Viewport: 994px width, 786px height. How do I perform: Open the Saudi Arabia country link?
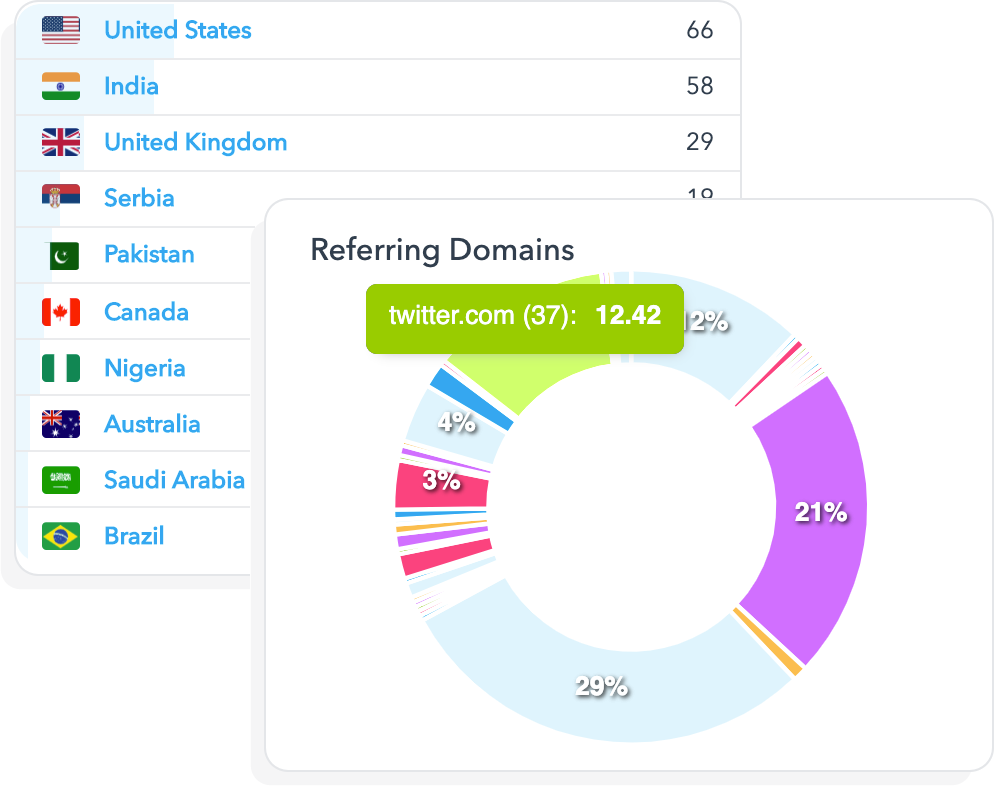pos(174,480)
